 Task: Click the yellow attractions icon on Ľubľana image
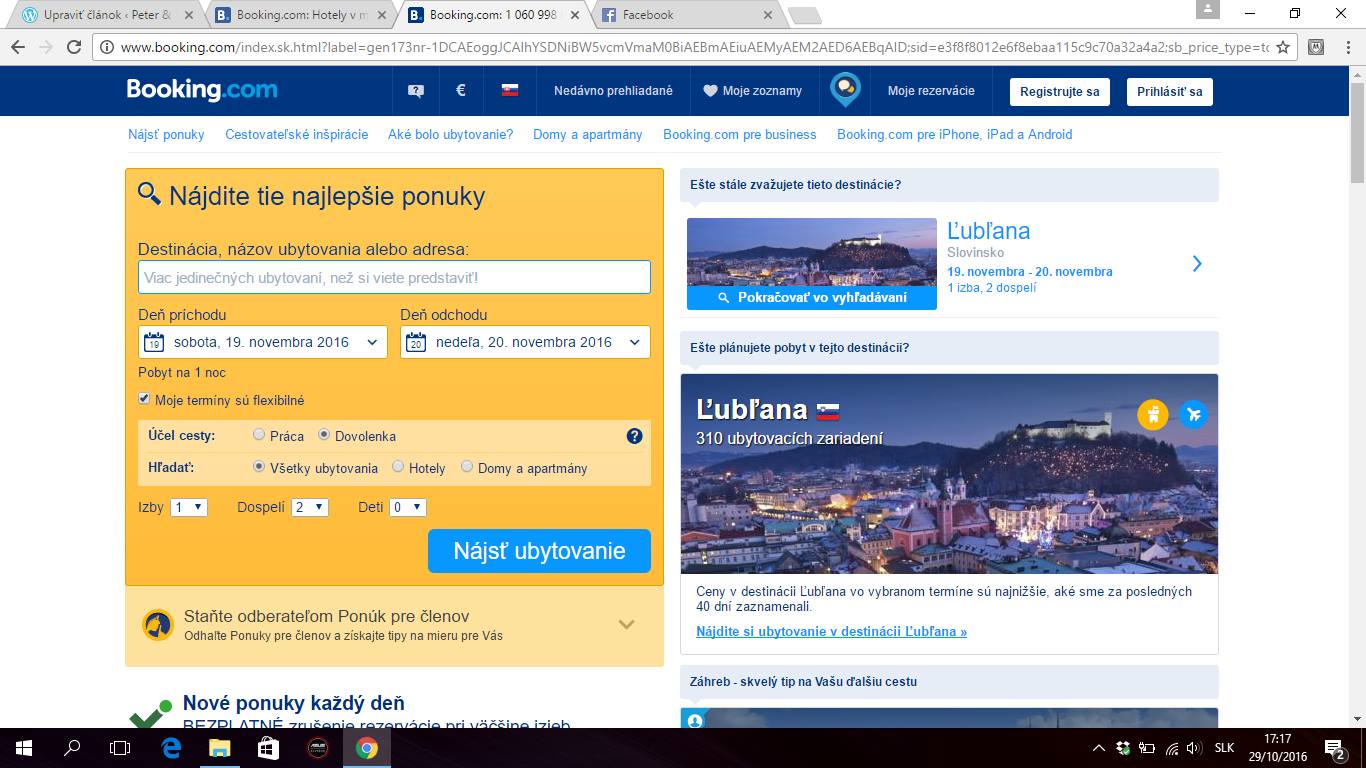(x=1153, y=414)
